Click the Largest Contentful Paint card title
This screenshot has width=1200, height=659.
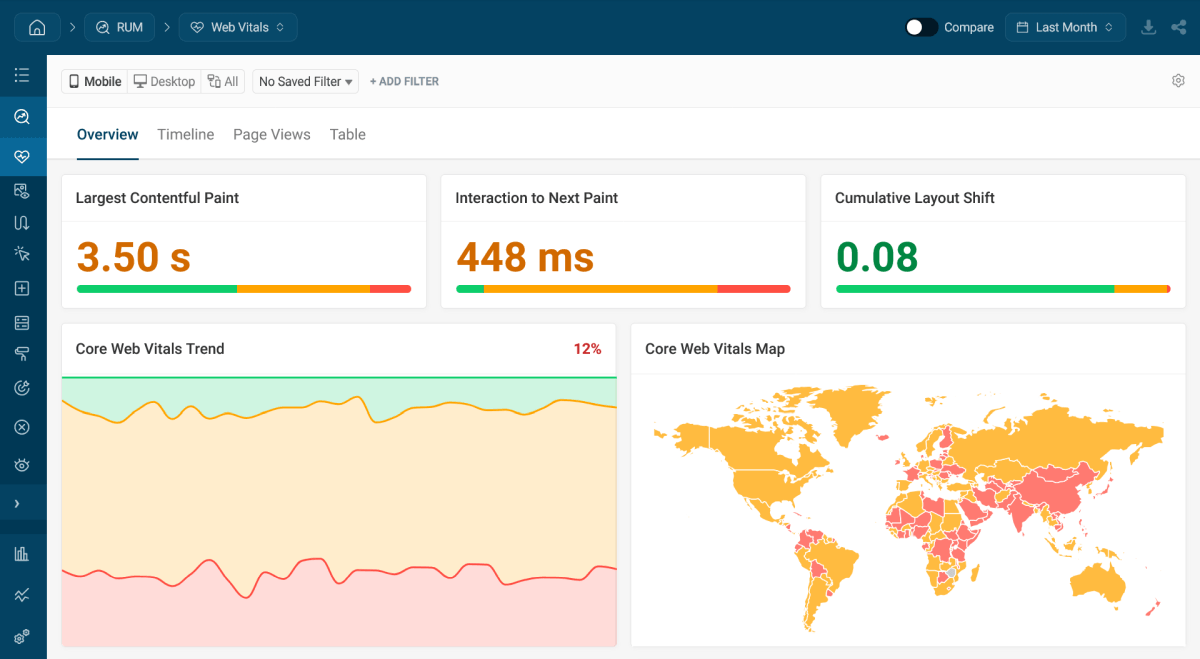[x=157, y=198]
